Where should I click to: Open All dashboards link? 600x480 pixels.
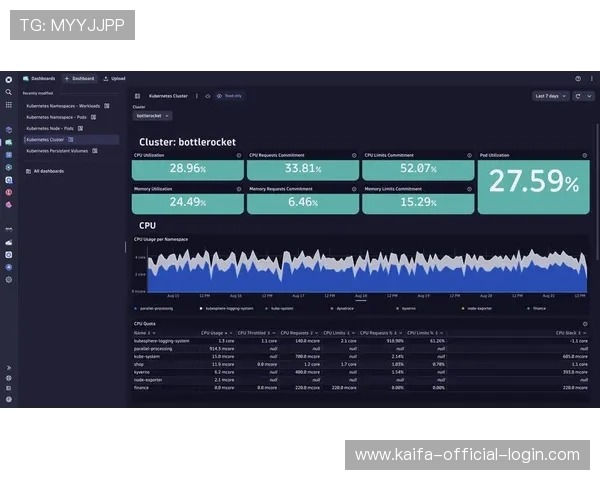click(x=45, y=171)
